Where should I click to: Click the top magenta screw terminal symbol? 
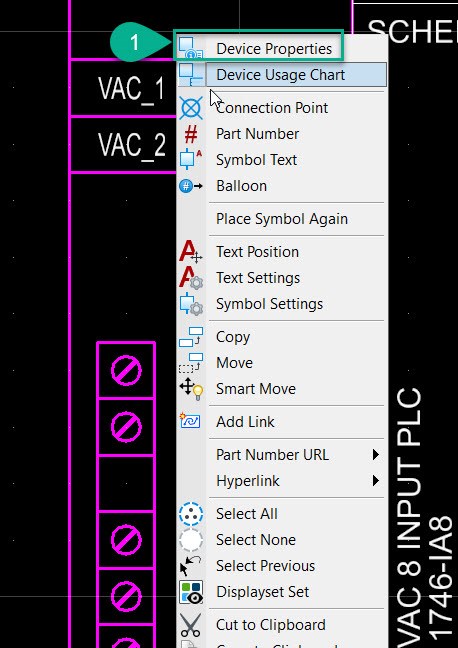tap(126, 370)
